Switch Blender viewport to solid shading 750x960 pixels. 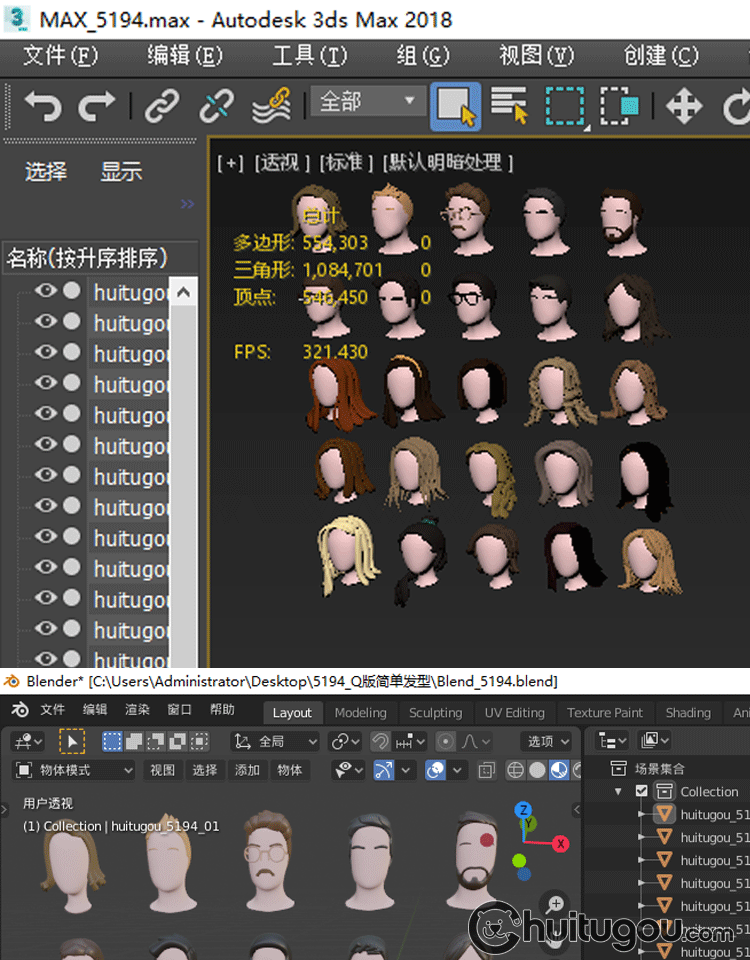tap(537, 770)
